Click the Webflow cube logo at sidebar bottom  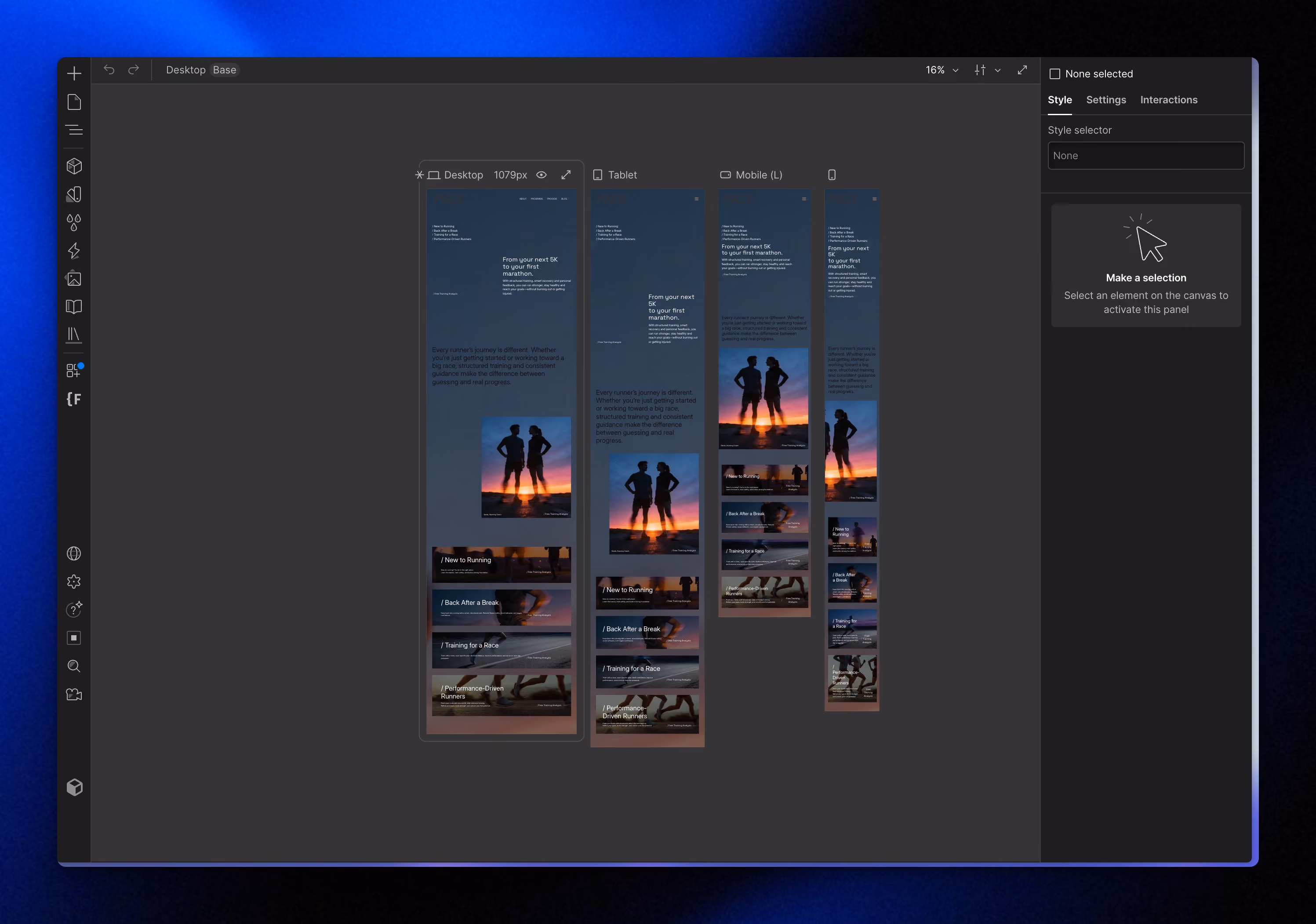click(75, 788)
